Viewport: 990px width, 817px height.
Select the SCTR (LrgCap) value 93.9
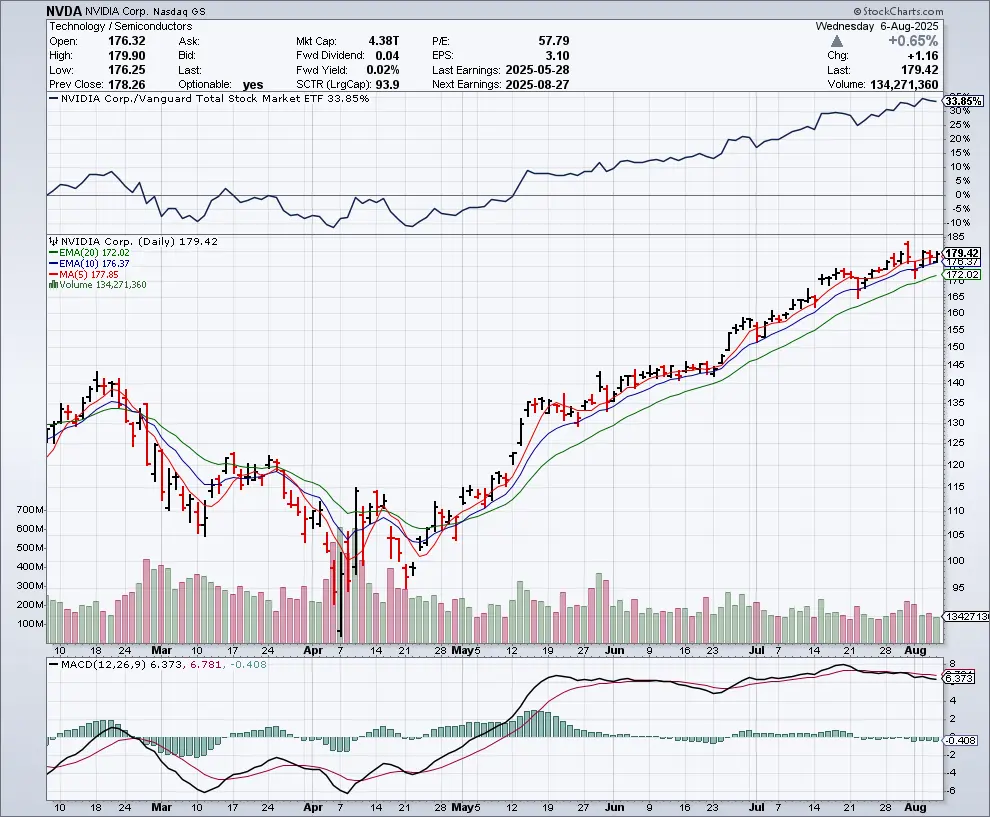[388, 85]
